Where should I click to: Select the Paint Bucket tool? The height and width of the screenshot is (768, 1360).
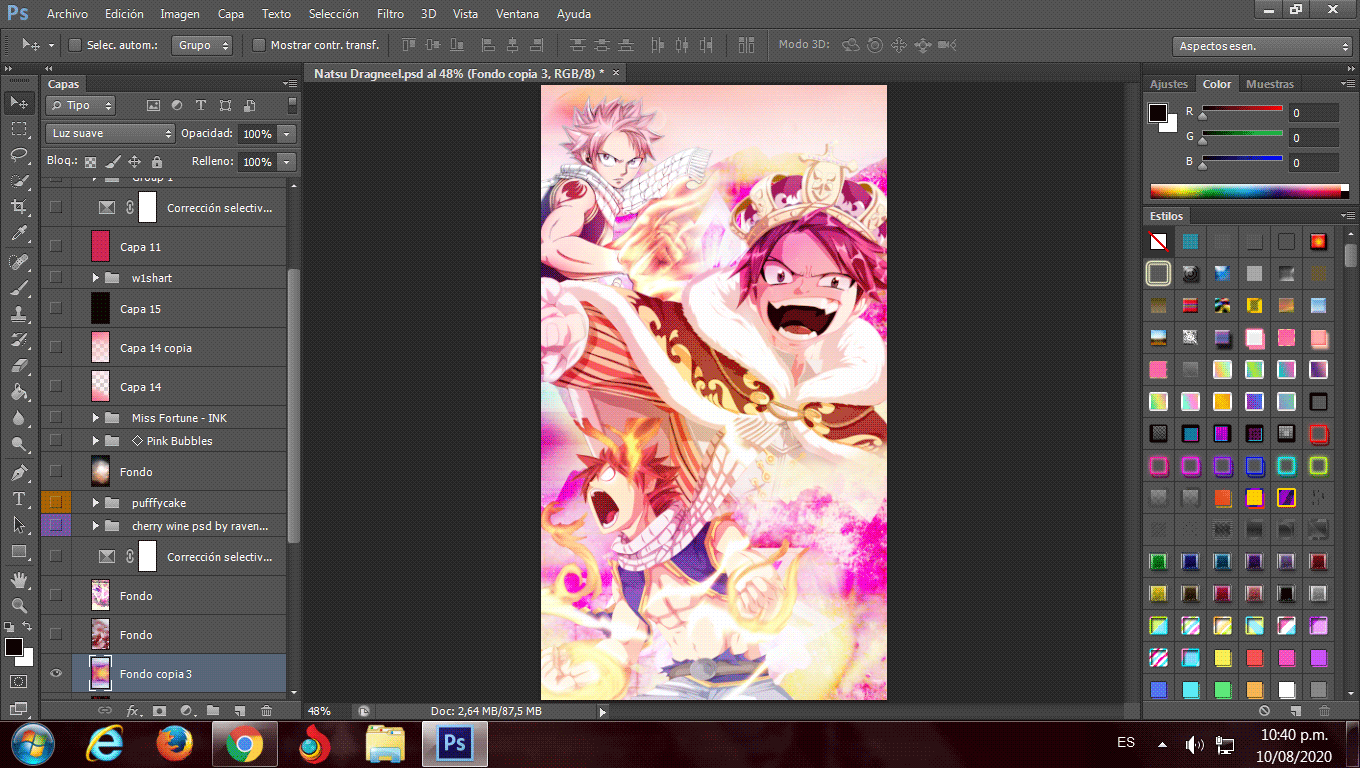(x=18, y=392)
